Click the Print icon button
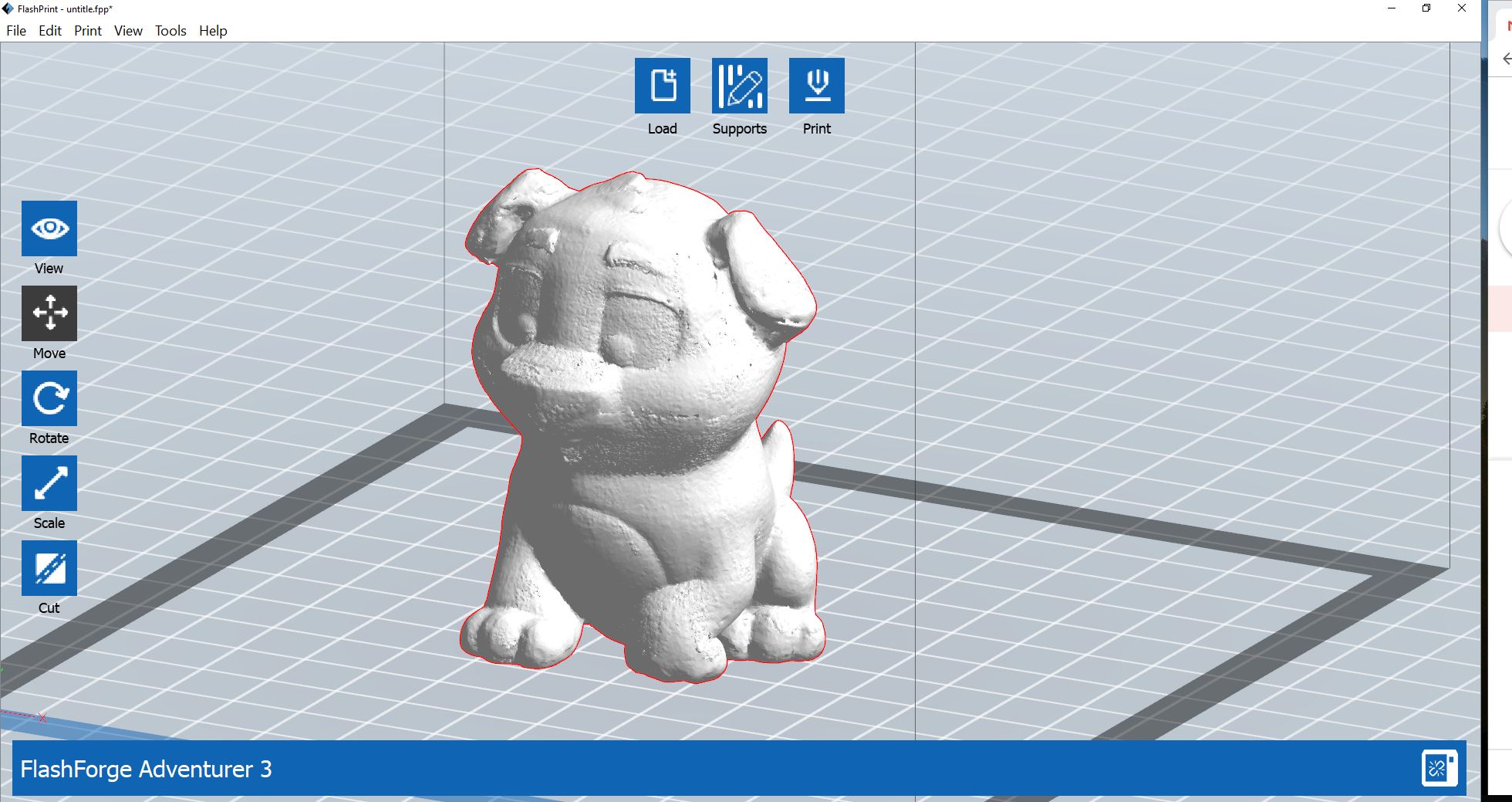Image resolution: width=1512 pixels, height=802 pixels. coord(817,86)
